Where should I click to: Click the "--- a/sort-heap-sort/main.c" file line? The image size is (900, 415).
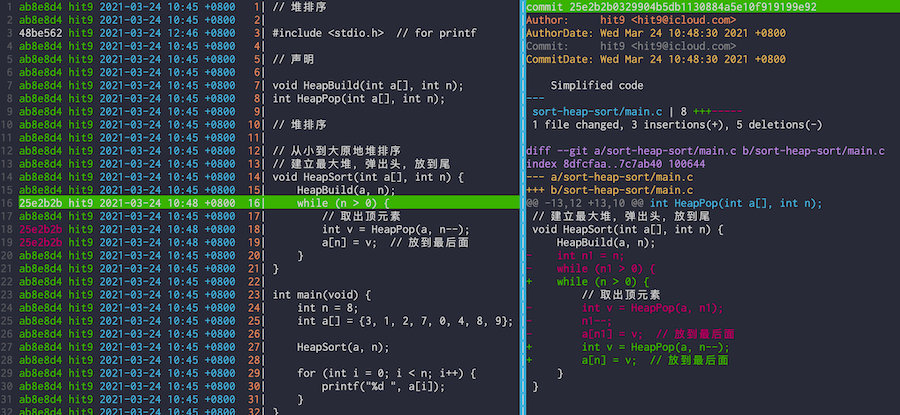[x=610, y=177]
